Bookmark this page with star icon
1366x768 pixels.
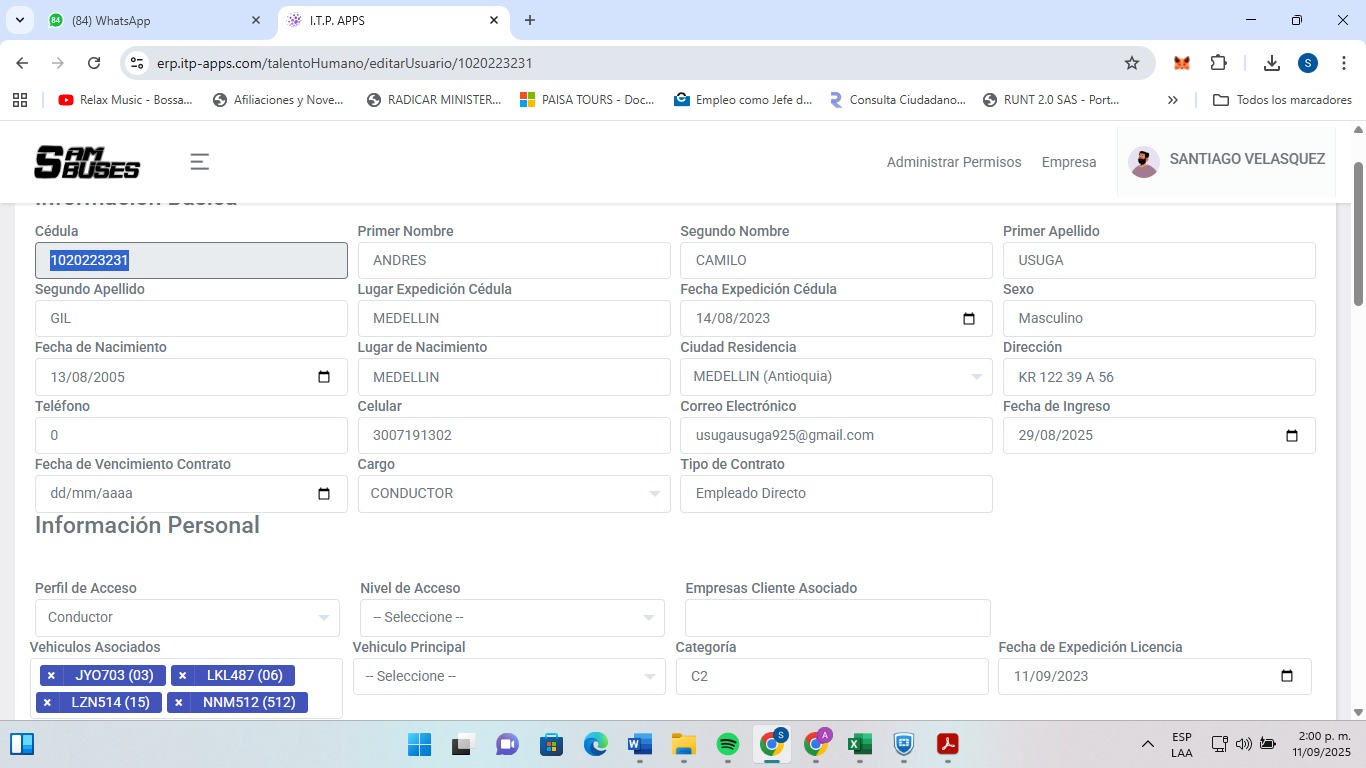tap(1132, 63)
